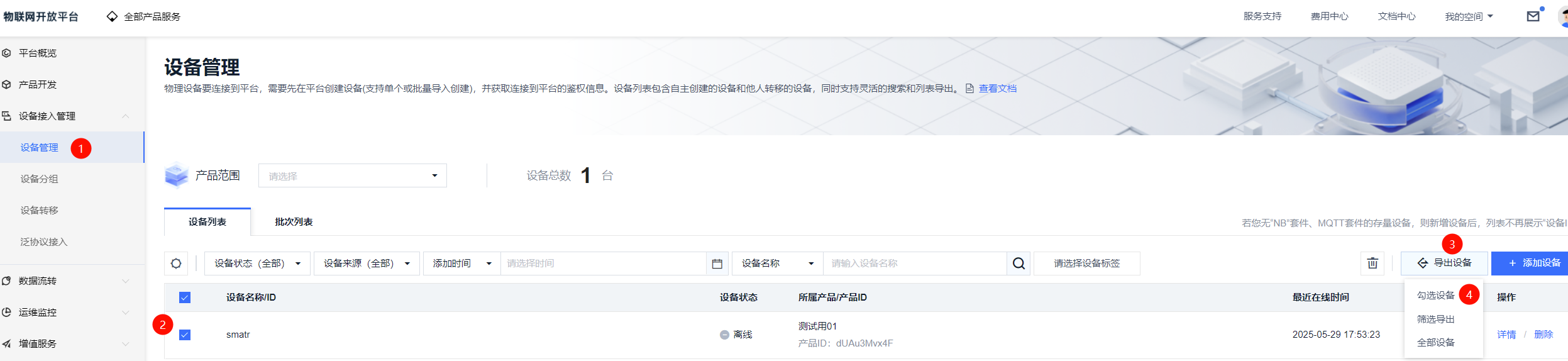Open 设备管理 in sidebar
1568x361 pixels.
click(39, 147)
